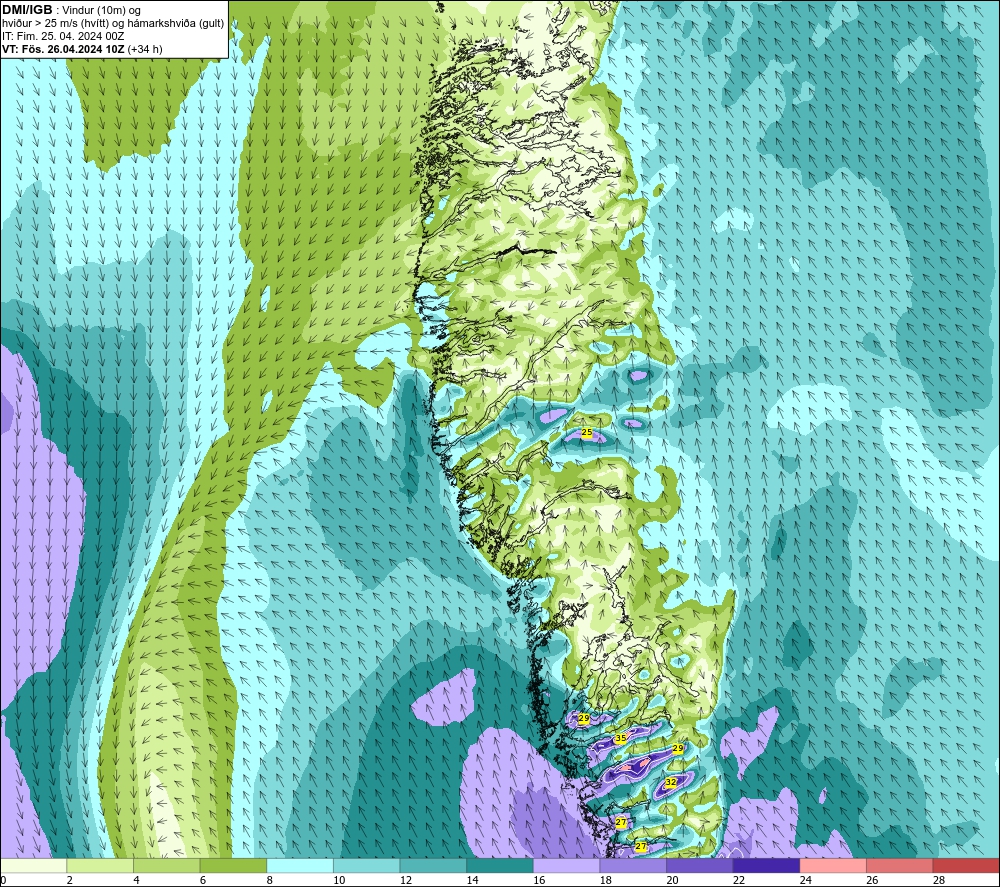This screenshot has height=887, width=1000.
Task: Click the 'IT: Fim. 25. 04. 2024 00Z' line
Action: [x=63, y=36]
